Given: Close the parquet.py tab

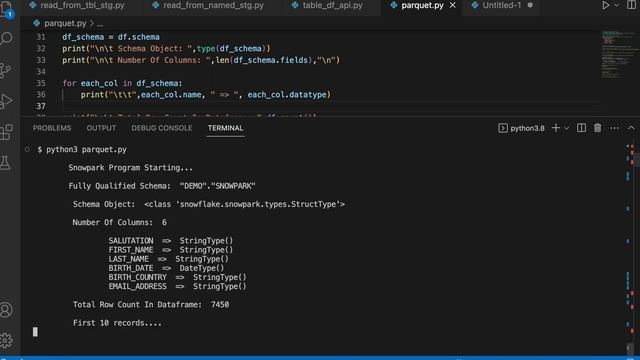Looking at the screenshot, I should pos(453,5).
